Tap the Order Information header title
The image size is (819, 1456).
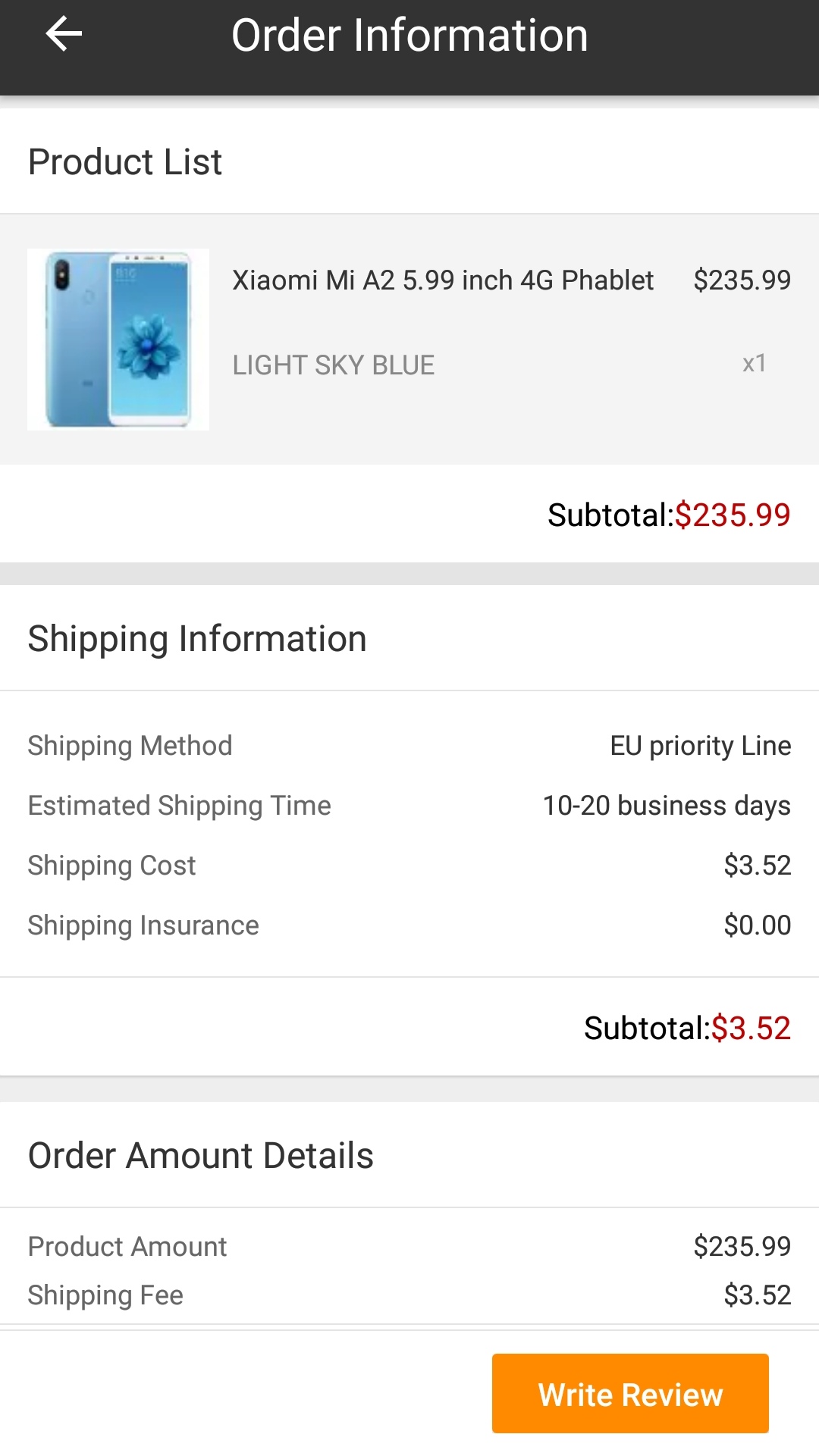[x=409, y=36]
